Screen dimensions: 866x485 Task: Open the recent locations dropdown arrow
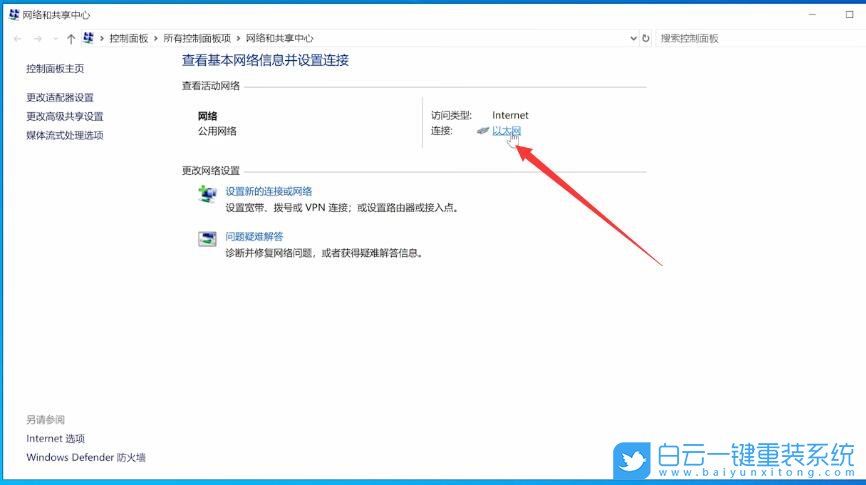tap(55, 38)
